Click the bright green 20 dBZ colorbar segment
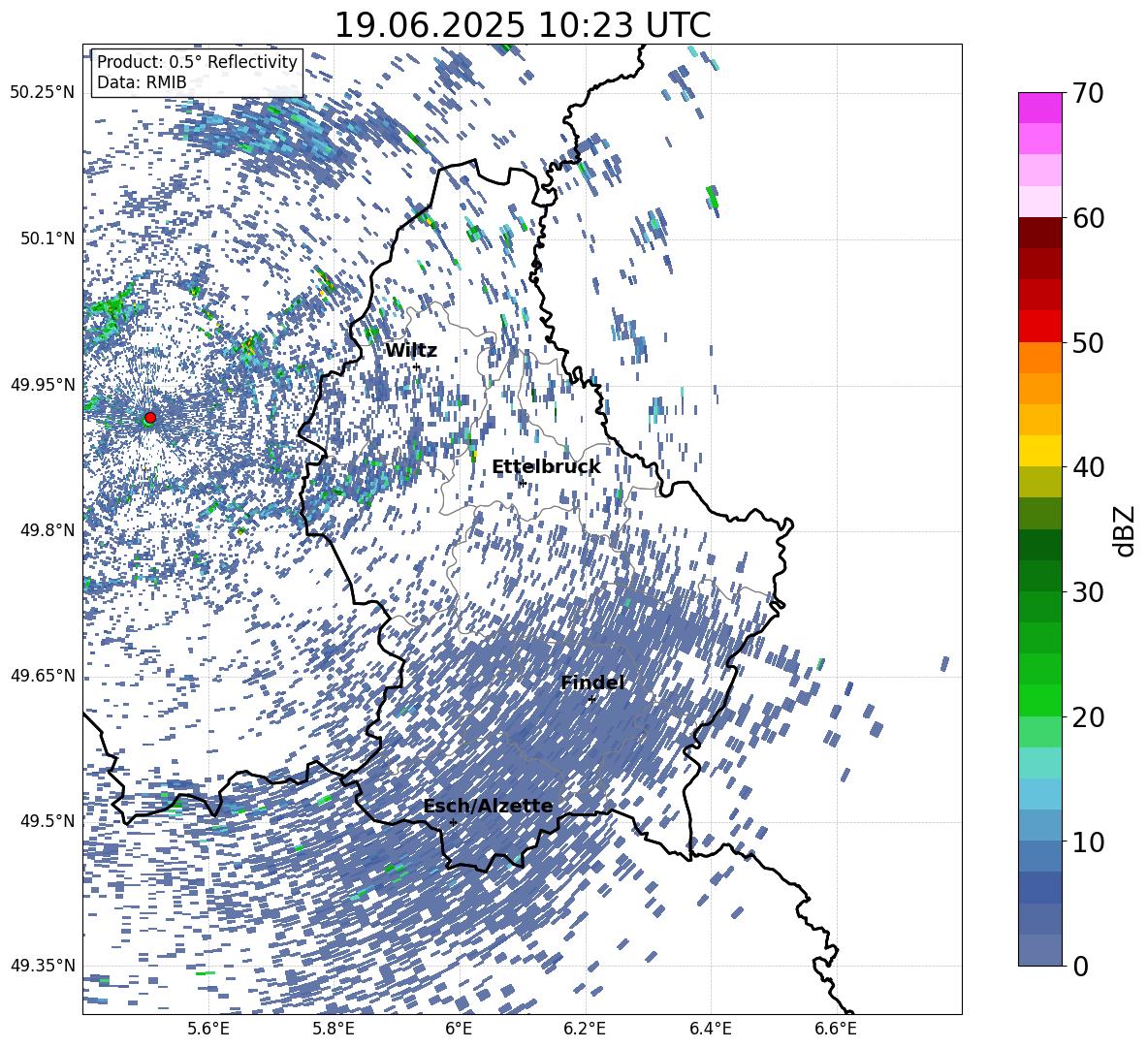1148x1048 pixels. pyautogui.click(x=1039, y=700)
